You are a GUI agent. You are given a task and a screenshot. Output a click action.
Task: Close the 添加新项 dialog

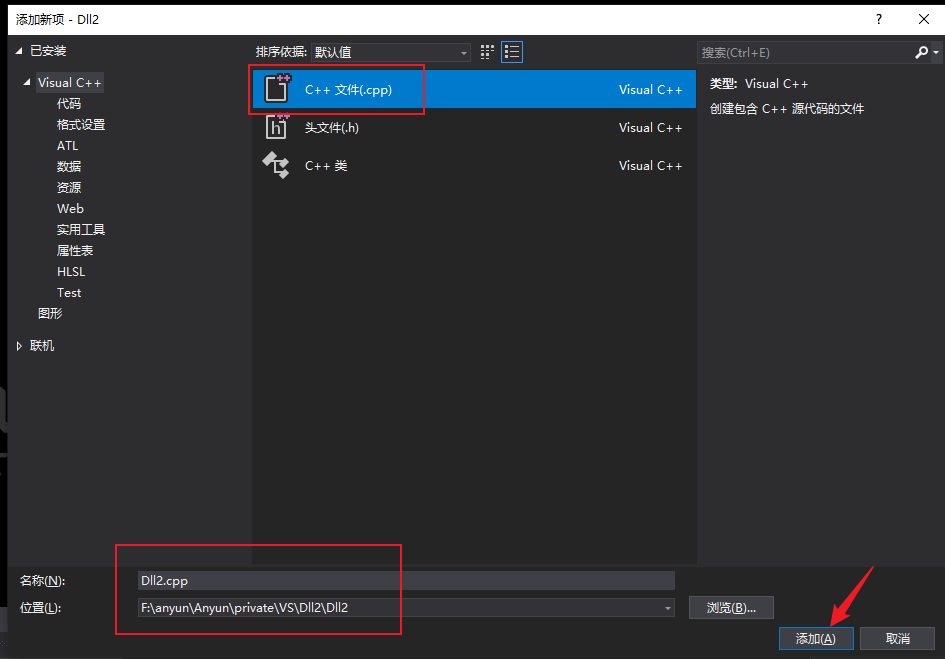(x=923, y=19)
